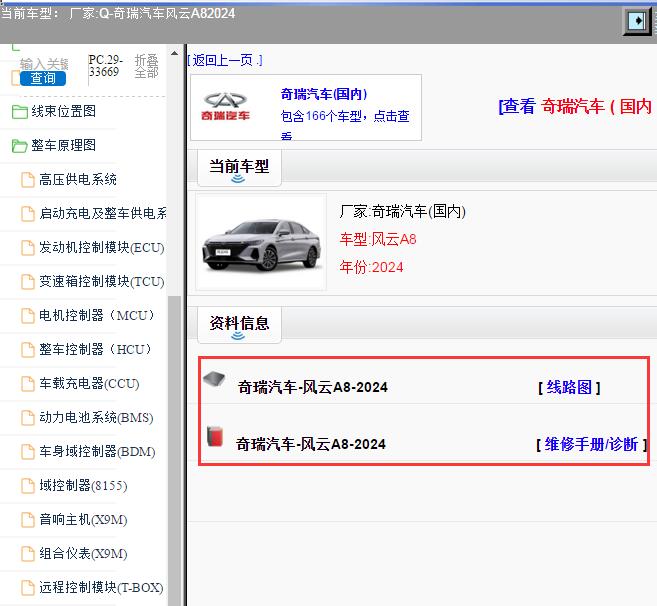Click first 奇瑞汽车-风云A8-2024 title text
657x606 pixels.
pyautogui.click(x=313, y=387)
